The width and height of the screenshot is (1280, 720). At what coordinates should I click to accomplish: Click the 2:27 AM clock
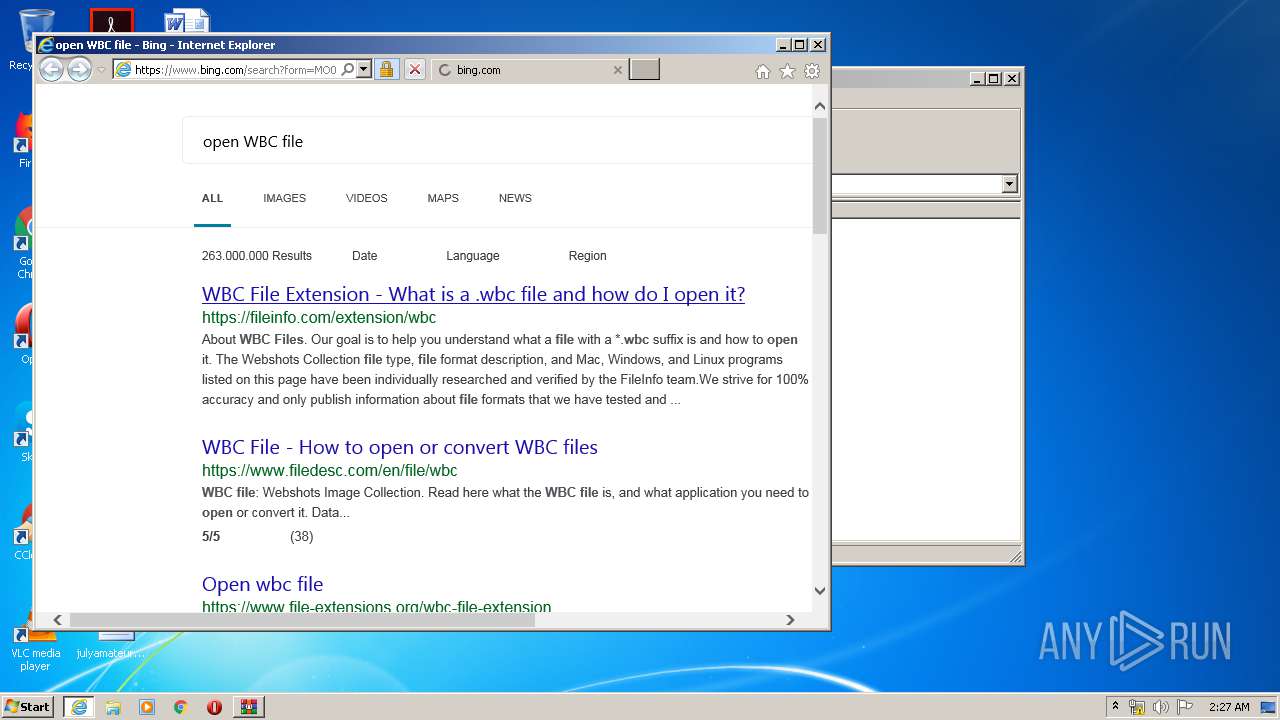tap(1229, 707)
